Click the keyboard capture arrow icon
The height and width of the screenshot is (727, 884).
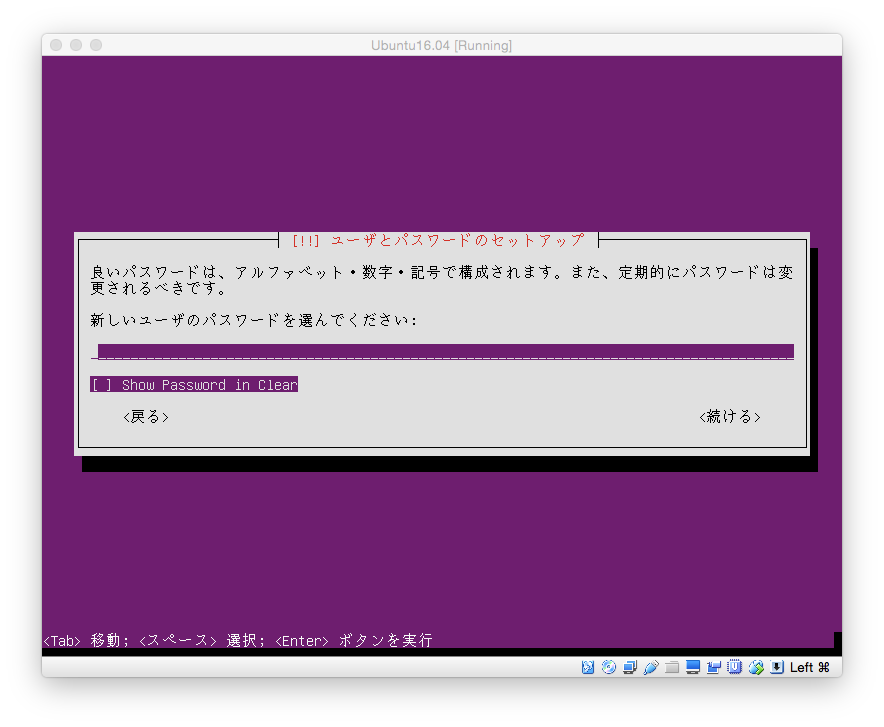[x=777, y=667]
